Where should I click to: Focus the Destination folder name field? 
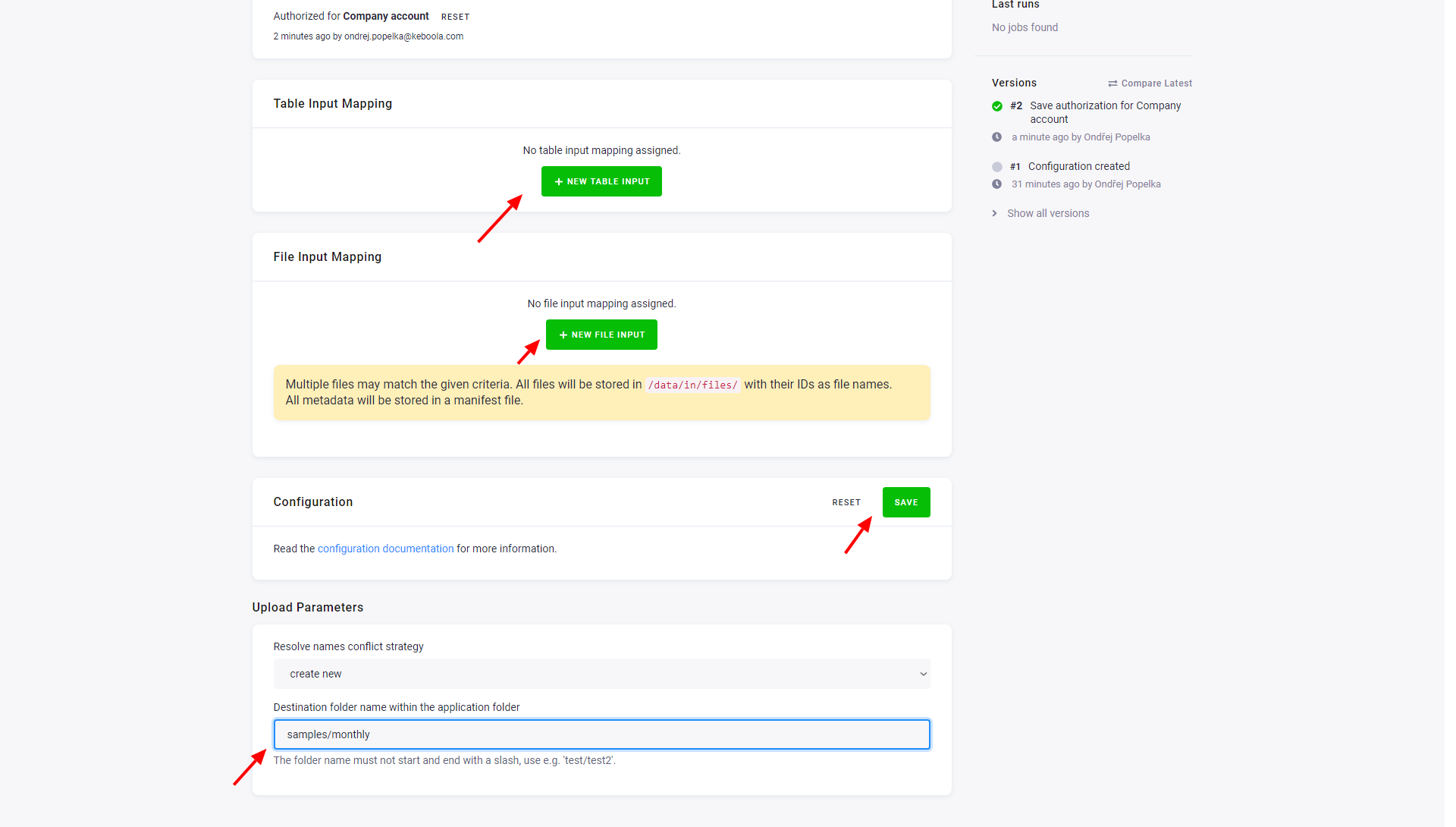(x=601, y=734)
